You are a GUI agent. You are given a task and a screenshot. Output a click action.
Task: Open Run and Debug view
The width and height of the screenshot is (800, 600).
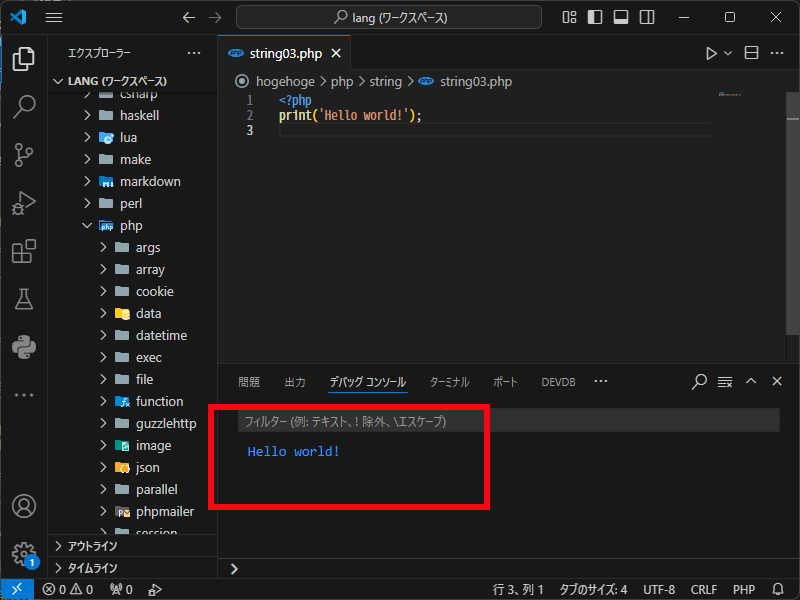click(24, 203)
